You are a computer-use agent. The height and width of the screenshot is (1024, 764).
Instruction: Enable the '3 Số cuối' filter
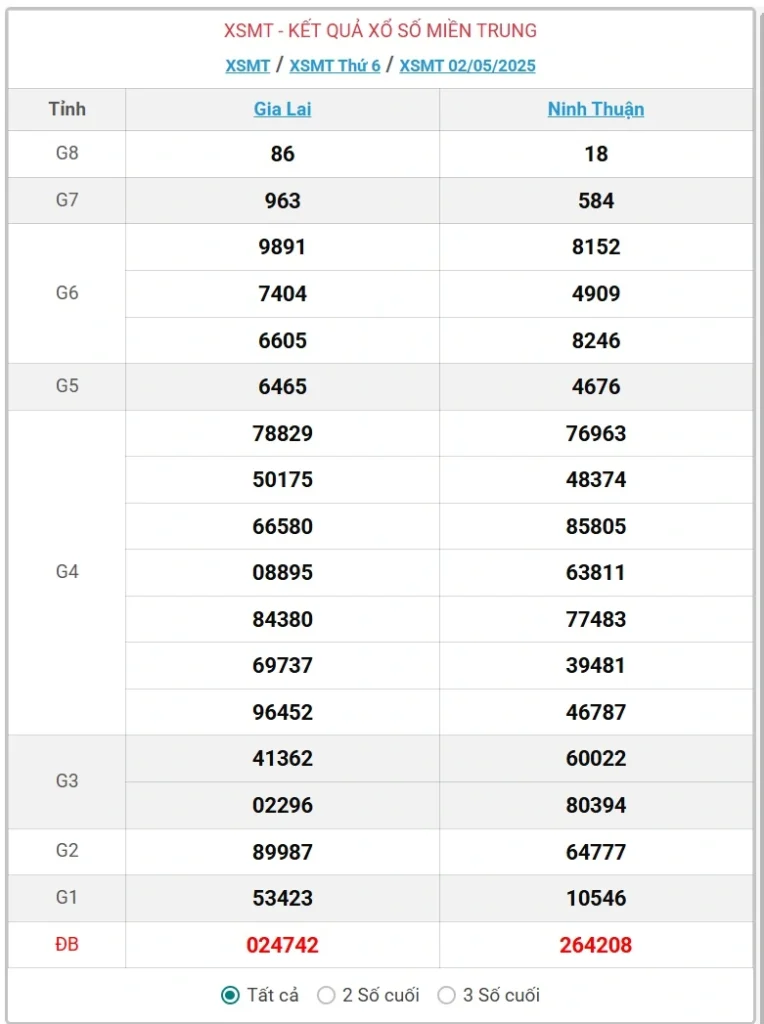[446, 995]
